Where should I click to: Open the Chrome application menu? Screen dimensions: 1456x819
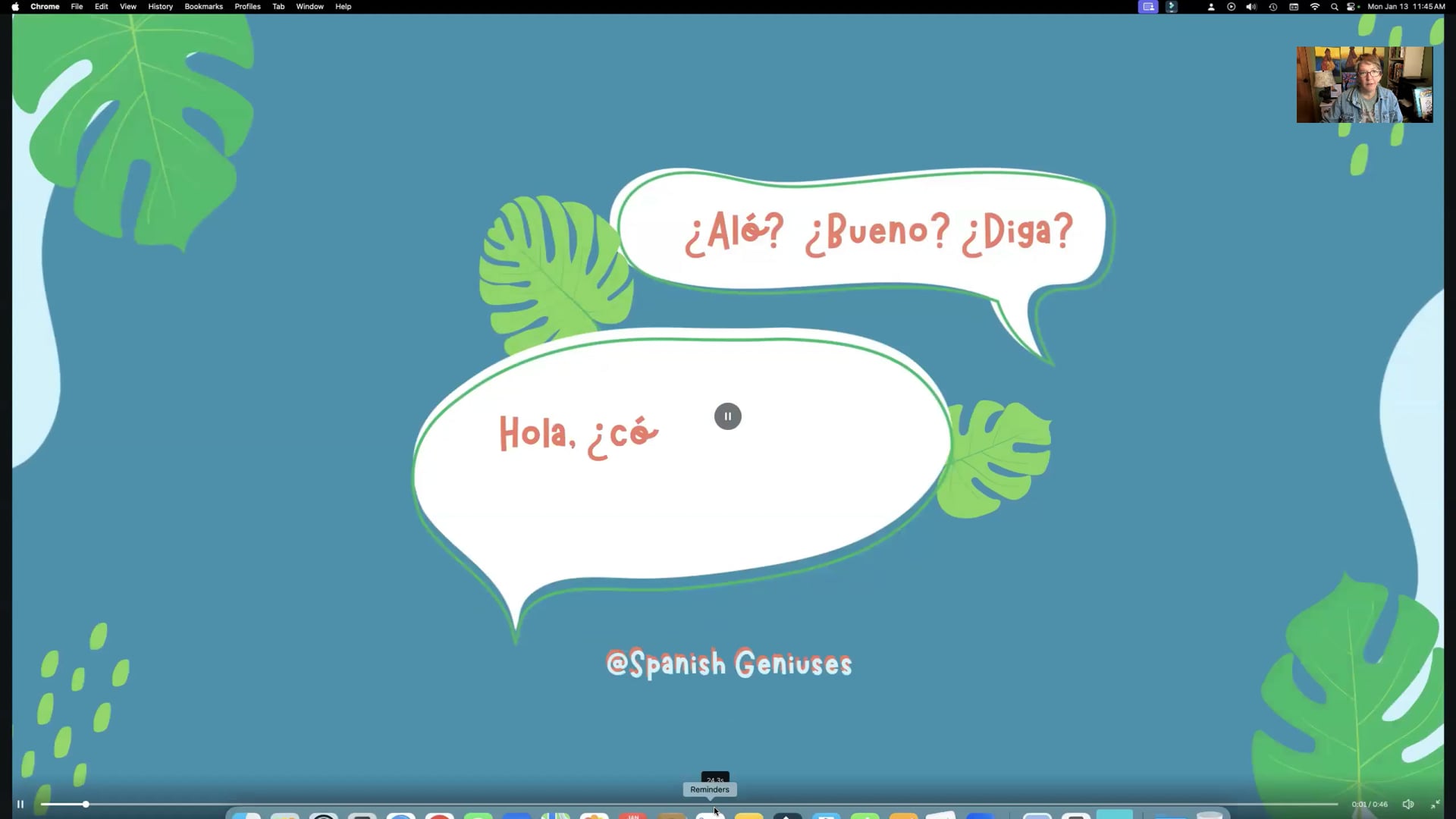(x=45, y=7)
